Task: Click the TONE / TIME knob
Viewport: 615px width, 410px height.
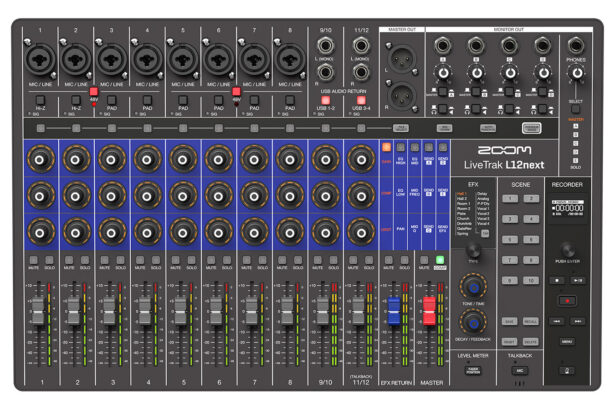Action: 473,288
